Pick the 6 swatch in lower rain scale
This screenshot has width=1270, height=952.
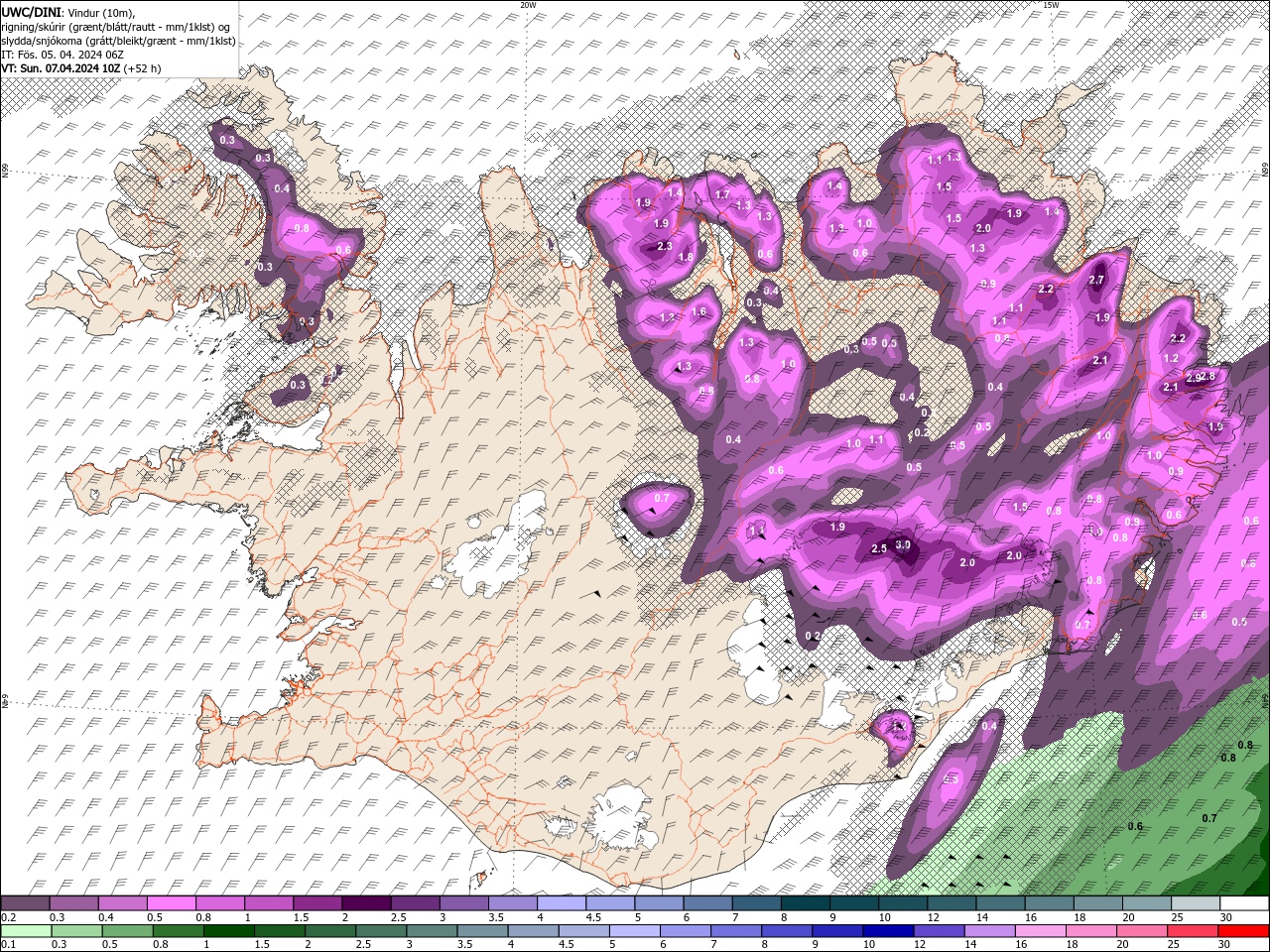click(x=686, y=931)
